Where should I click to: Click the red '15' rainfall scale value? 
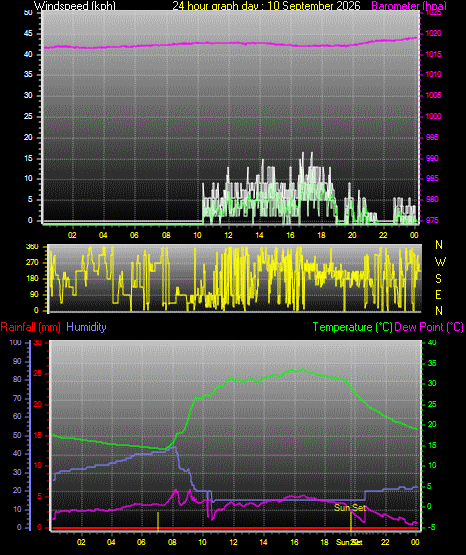[x=38, y=436]
